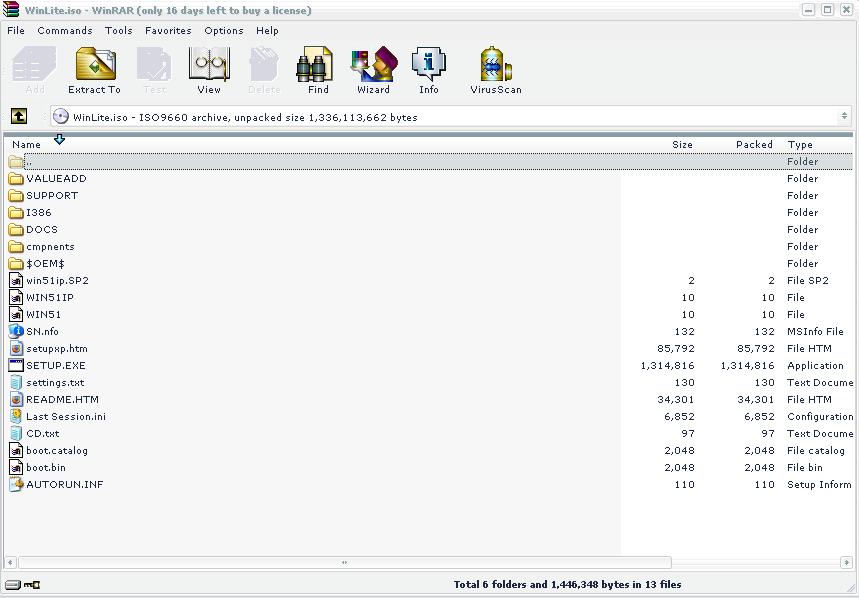Click the scrollbar right arrow
This screenshot has height=598, width=859.
pyautogui.click(x=846, y=562)
